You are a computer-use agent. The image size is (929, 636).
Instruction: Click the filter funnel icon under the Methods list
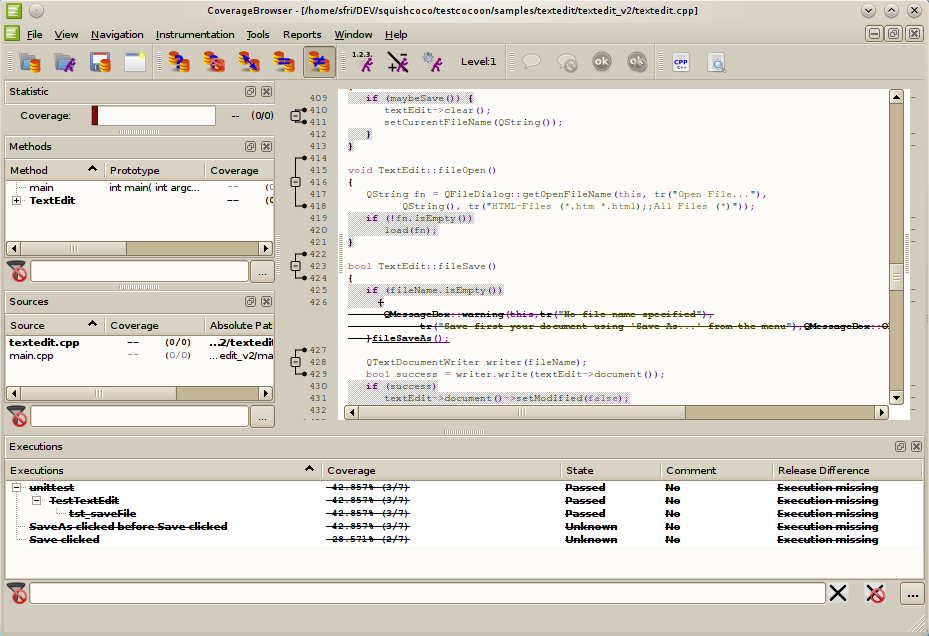coord(17,271)
